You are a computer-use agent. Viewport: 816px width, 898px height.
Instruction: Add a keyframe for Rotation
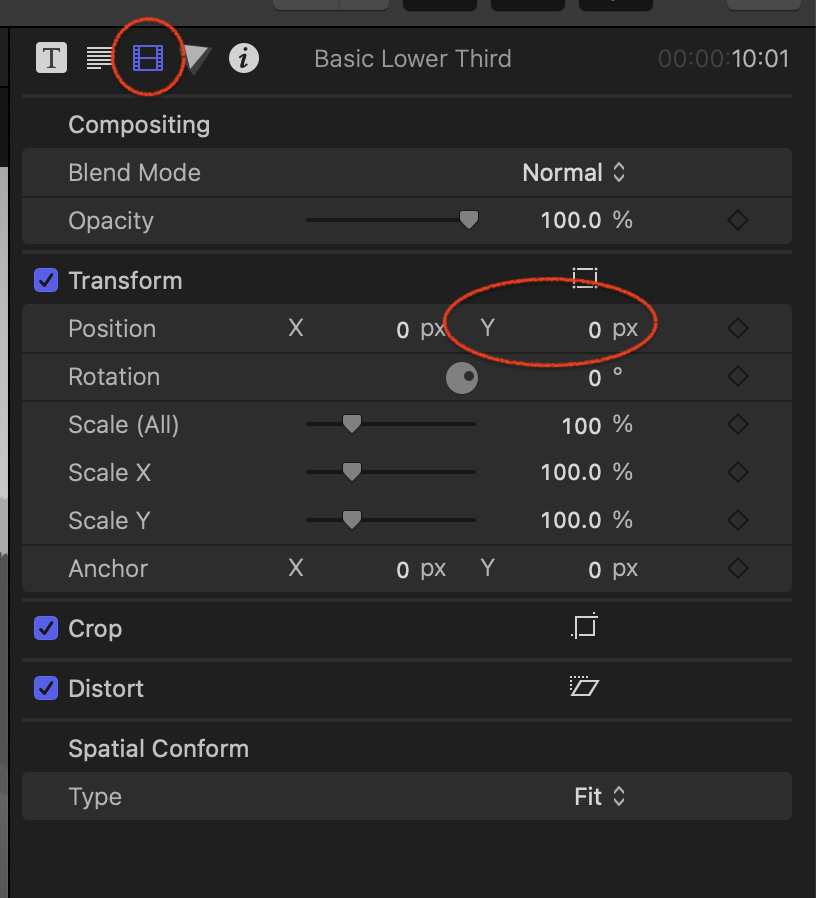tap(738, 377)
